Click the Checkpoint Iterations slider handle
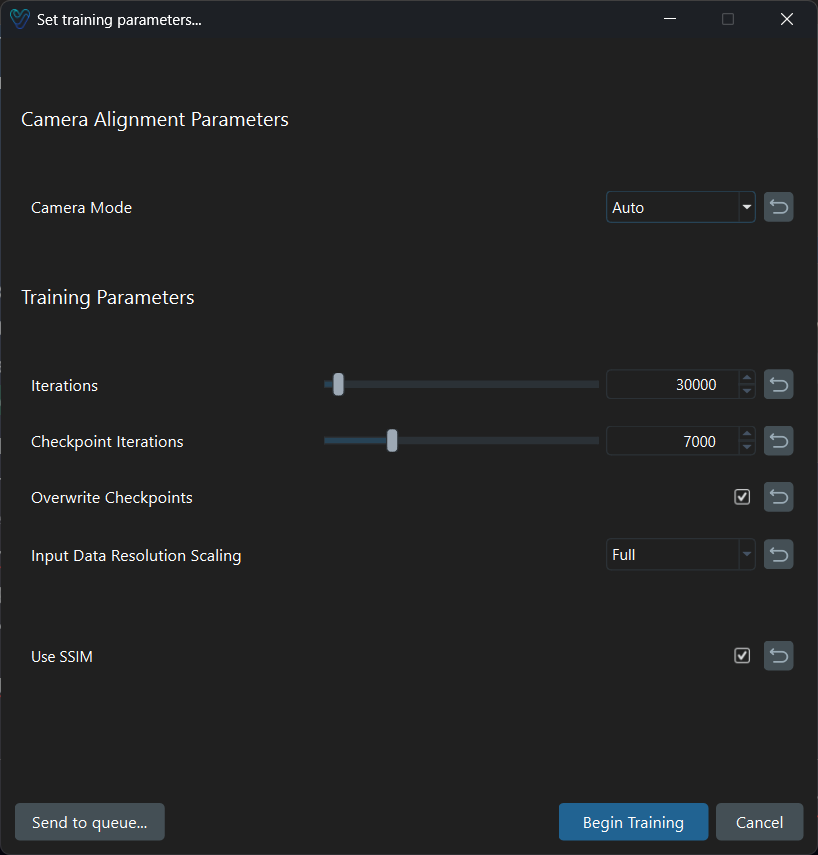Image resolution: width=818 pixels, height=855 pixels. pyautogui.click(x=392, y=441)
